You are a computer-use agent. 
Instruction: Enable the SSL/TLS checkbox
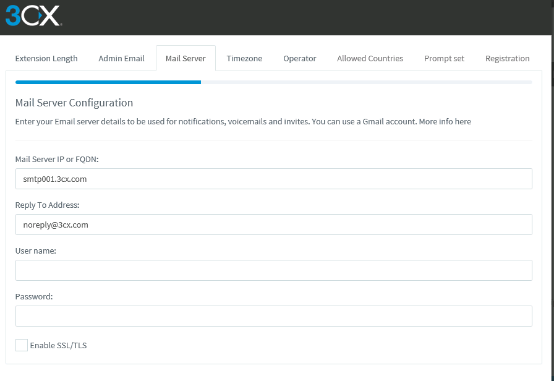pyautogui.click(x=21, y=345)
